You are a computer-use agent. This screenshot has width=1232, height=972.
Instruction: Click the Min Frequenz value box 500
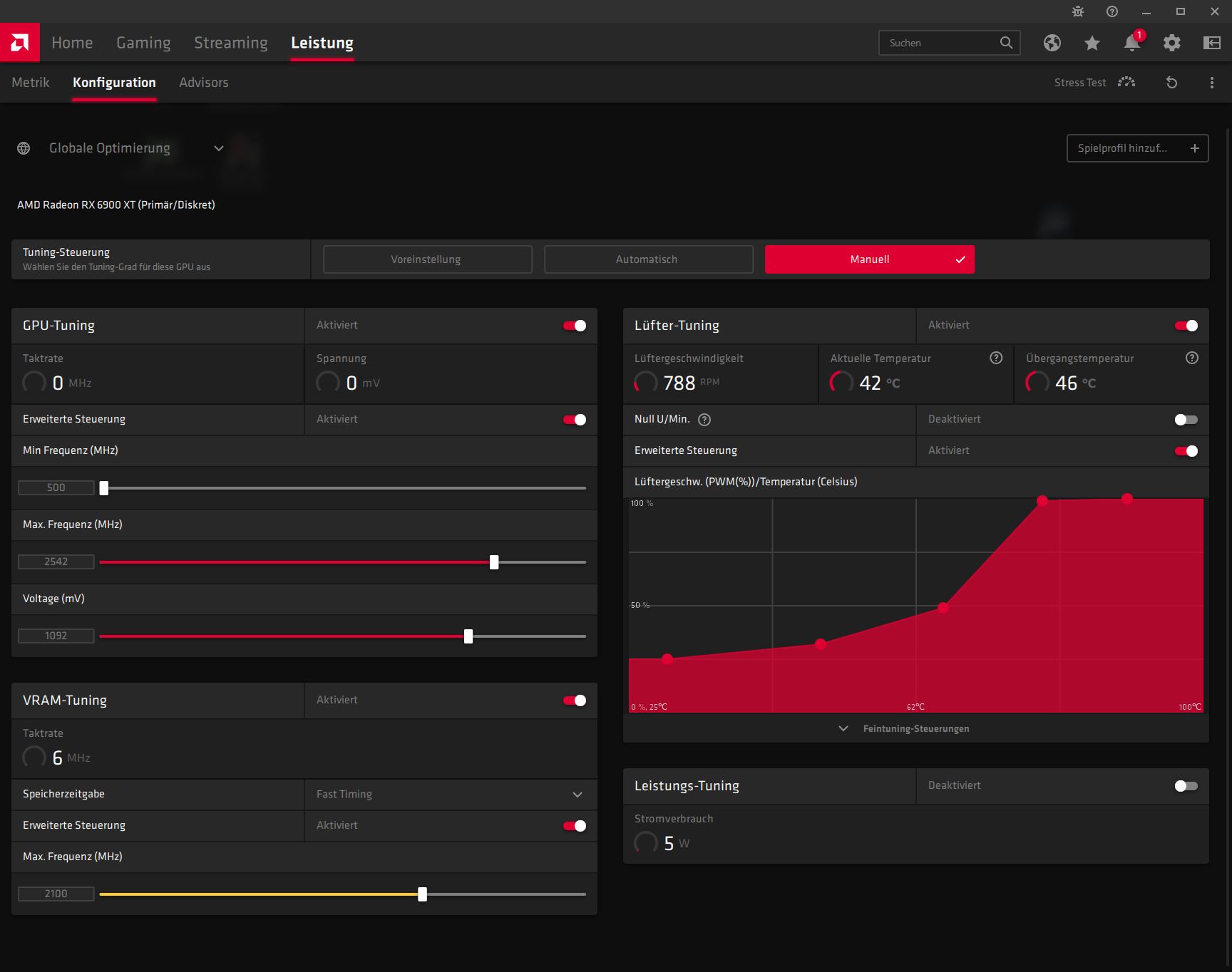pos(56,487)
